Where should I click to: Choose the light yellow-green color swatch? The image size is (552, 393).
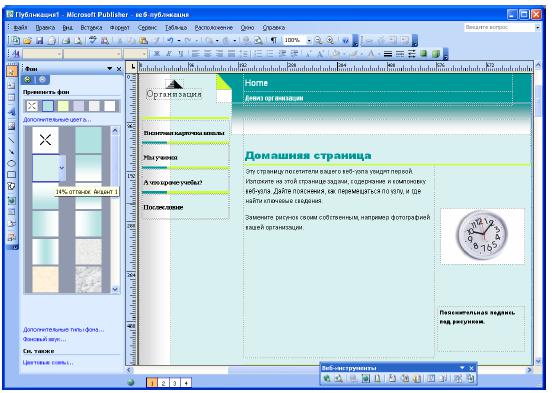coord(63,106)
